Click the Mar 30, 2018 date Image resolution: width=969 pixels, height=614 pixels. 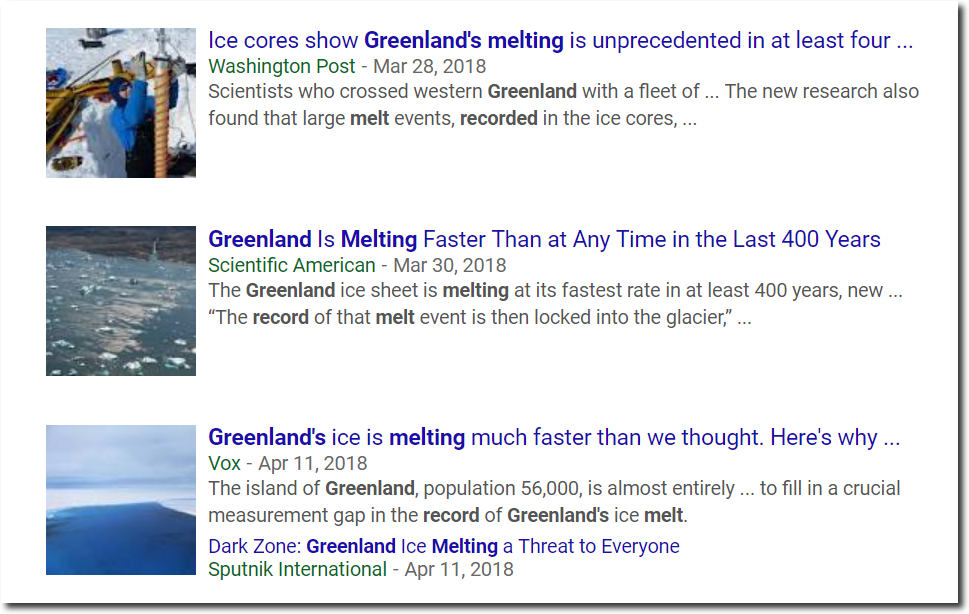(450, 265)
